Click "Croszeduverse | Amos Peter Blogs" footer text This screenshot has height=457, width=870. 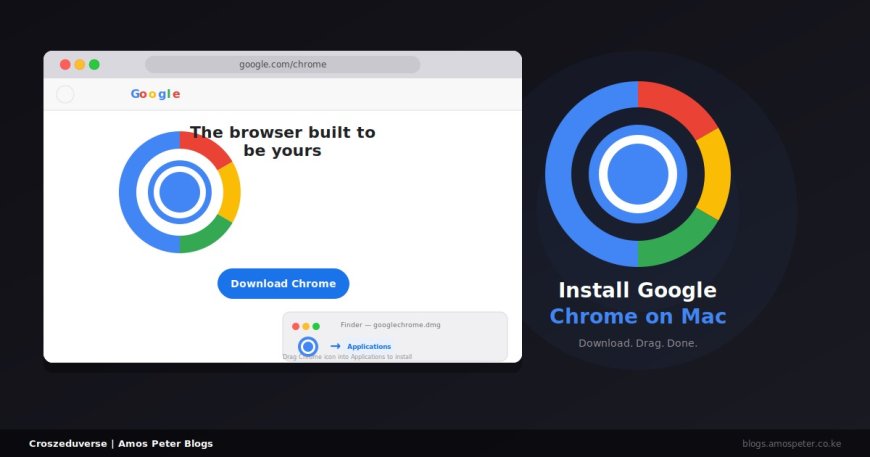(121, 444)
